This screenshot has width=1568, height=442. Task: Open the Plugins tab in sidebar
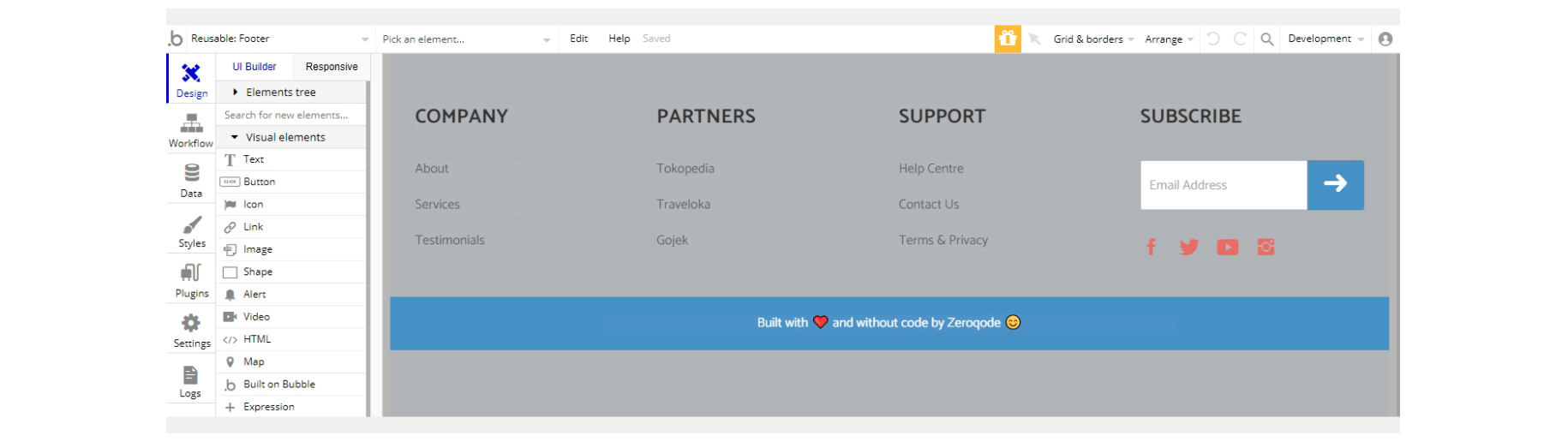pyautogui.click(x=191, y=280)
